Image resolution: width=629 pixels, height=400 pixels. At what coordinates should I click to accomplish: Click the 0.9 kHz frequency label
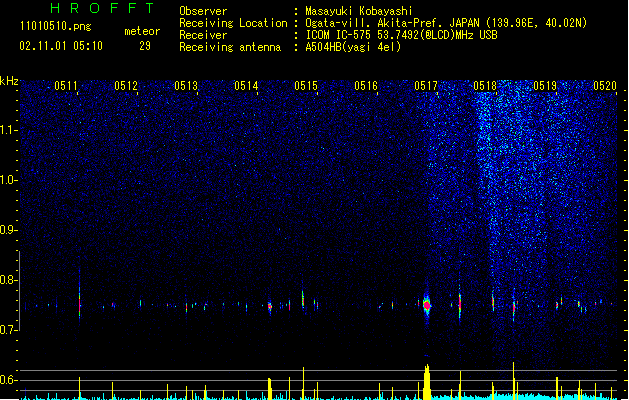point(8,230)
